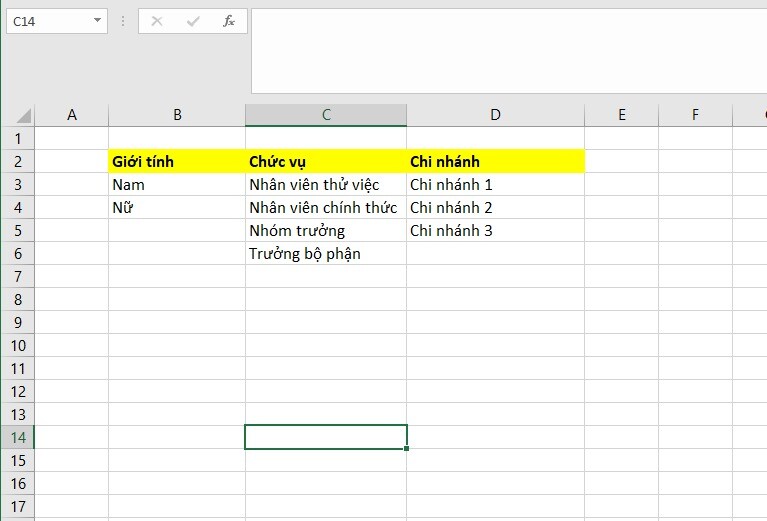Select row 16 header
The image size is (767, 521).
click(x=18, y=483)
